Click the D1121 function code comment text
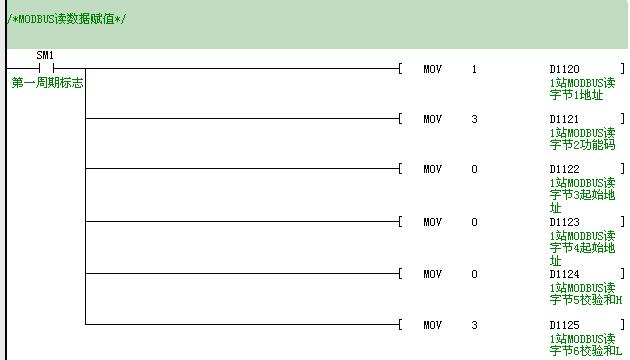Image resolution: width=630 pixels, height=360 pixels. [582, 139]
